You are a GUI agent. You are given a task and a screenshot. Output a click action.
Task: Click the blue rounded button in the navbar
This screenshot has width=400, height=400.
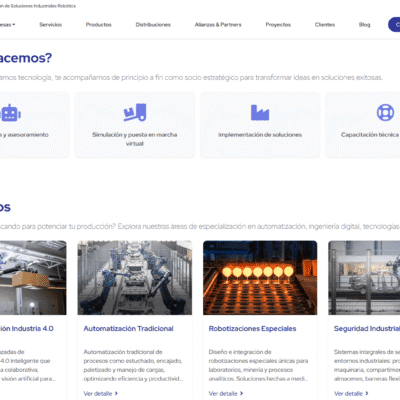(x=394, y=25)
